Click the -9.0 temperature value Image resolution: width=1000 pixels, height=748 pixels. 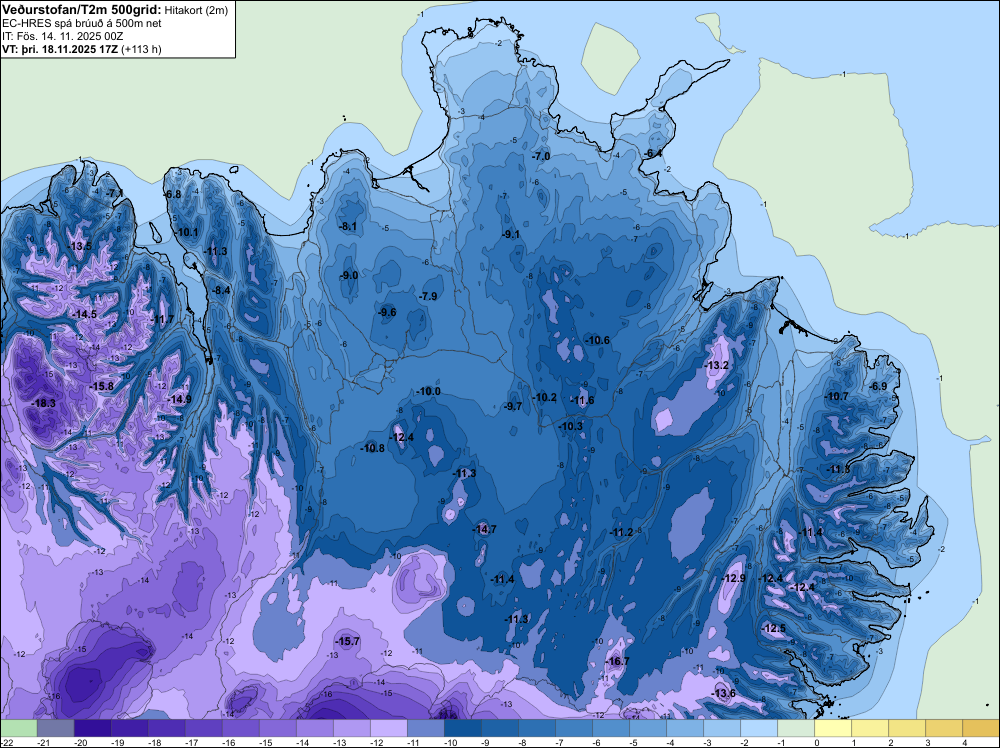click(349, 275)
